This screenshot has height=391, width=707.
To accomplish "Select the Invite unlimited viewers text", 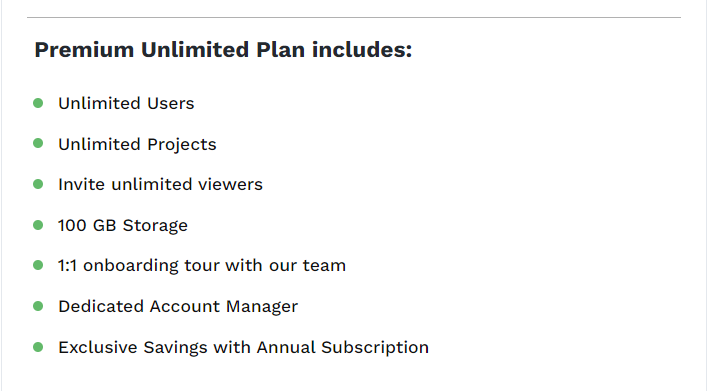I will 160,184.
